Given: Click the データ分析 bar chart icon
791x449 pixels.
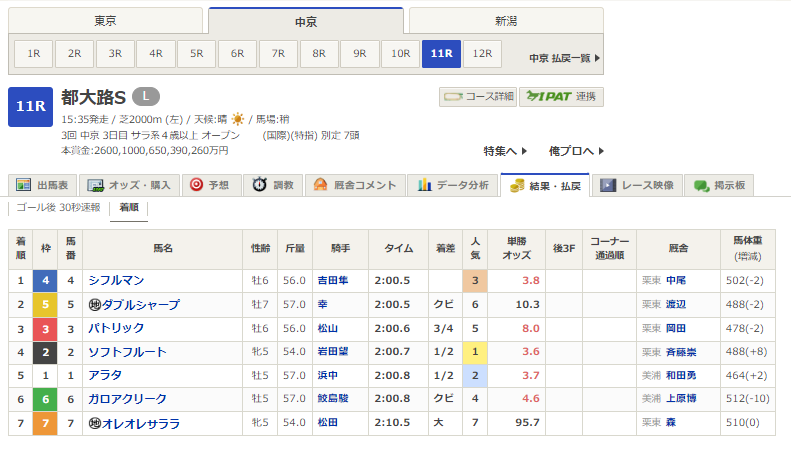Looking at the screenshot, I should 425,185.
